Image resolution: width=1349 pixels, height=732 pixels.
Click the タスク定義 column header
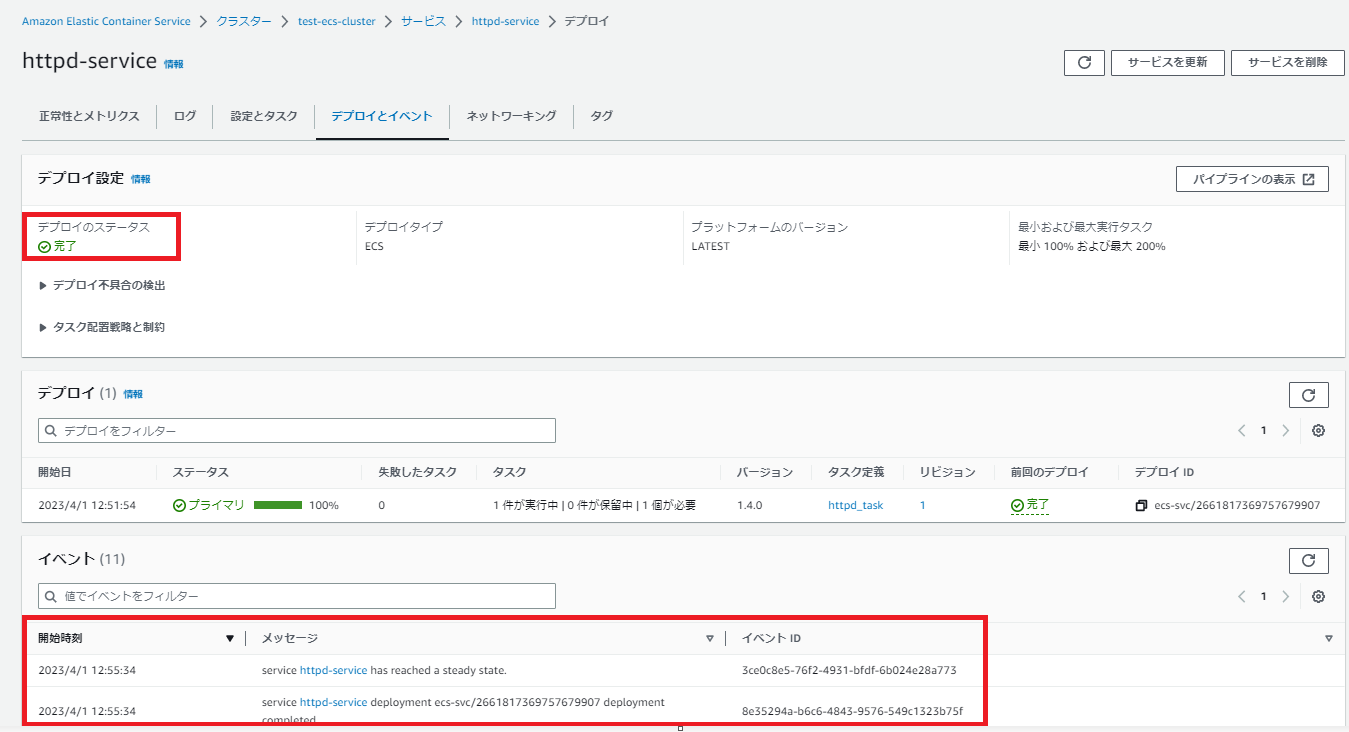(x=857, y=472)
